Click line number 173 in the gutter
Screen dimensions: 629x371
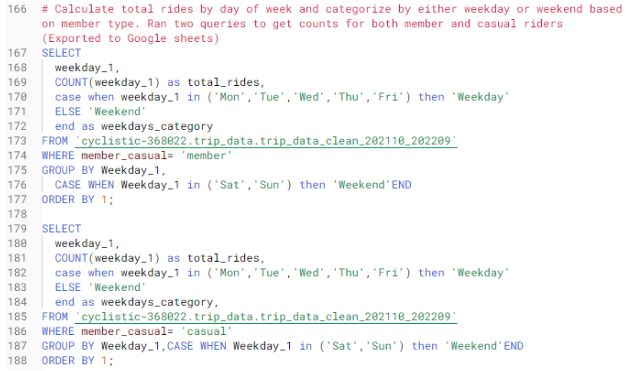click(17, 141)
